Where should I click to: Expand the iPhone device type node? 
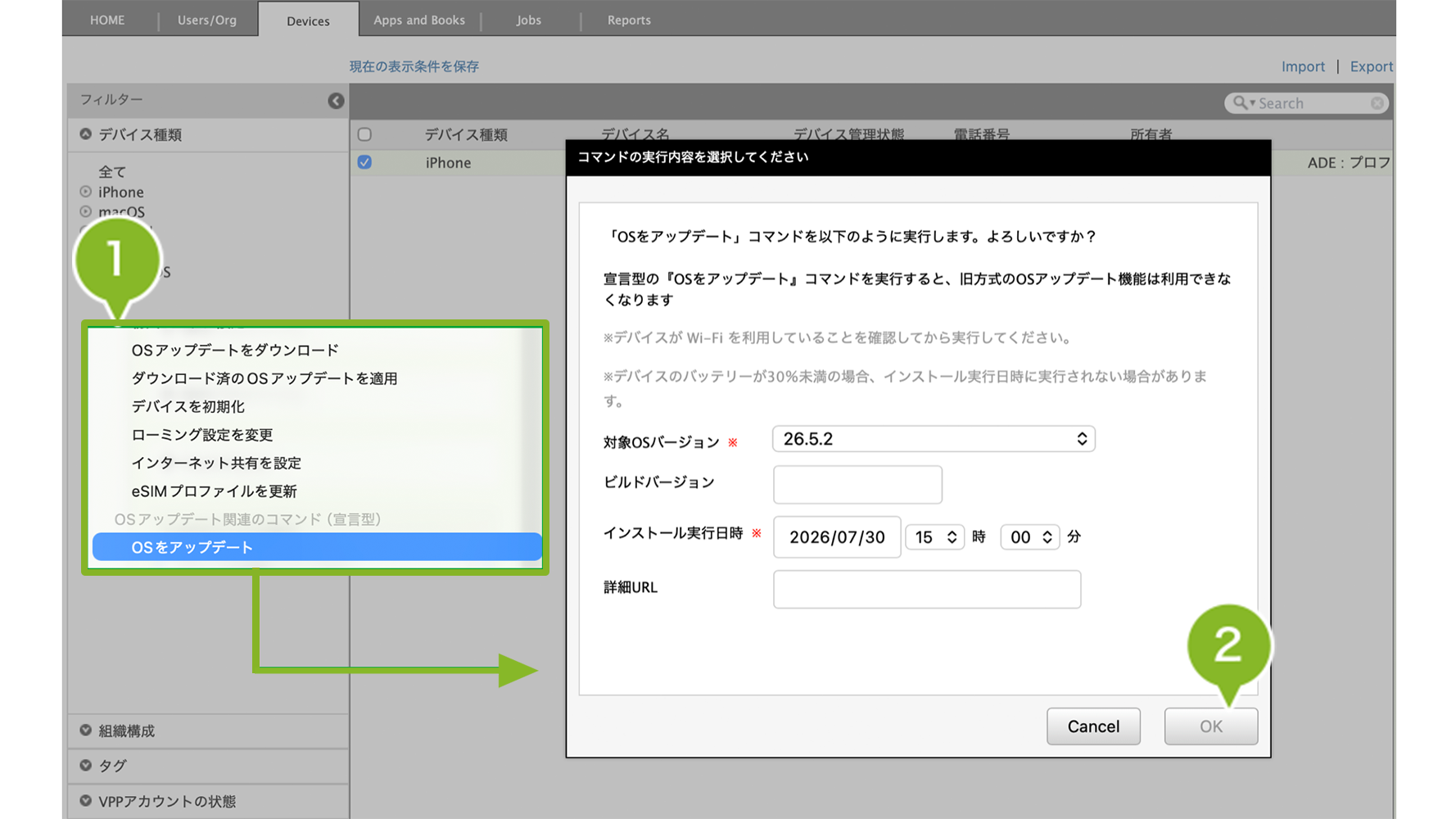(x=85, y=192)
